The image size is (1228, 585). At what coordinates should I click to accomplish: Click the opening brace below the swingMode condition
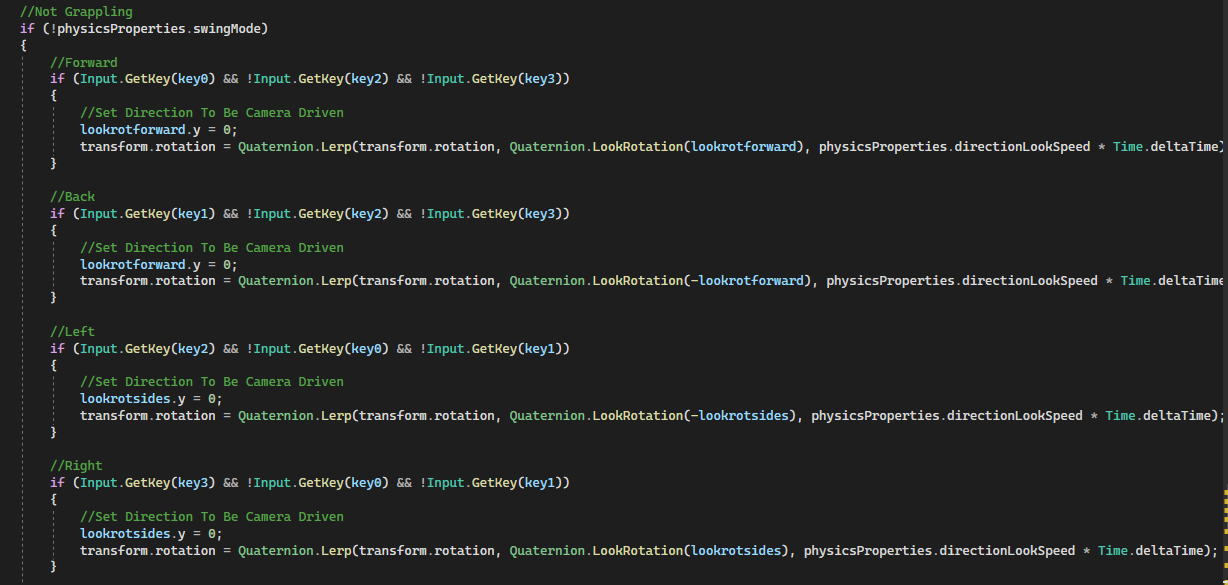pyautogui.click(x=24, y=45)
